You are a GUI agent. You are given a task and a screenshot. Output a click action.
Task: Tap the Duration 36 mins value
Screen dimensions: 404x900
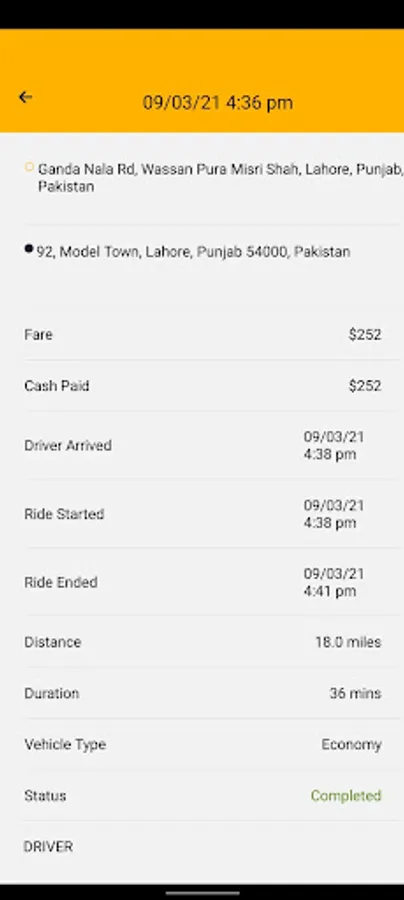point(355,693)
